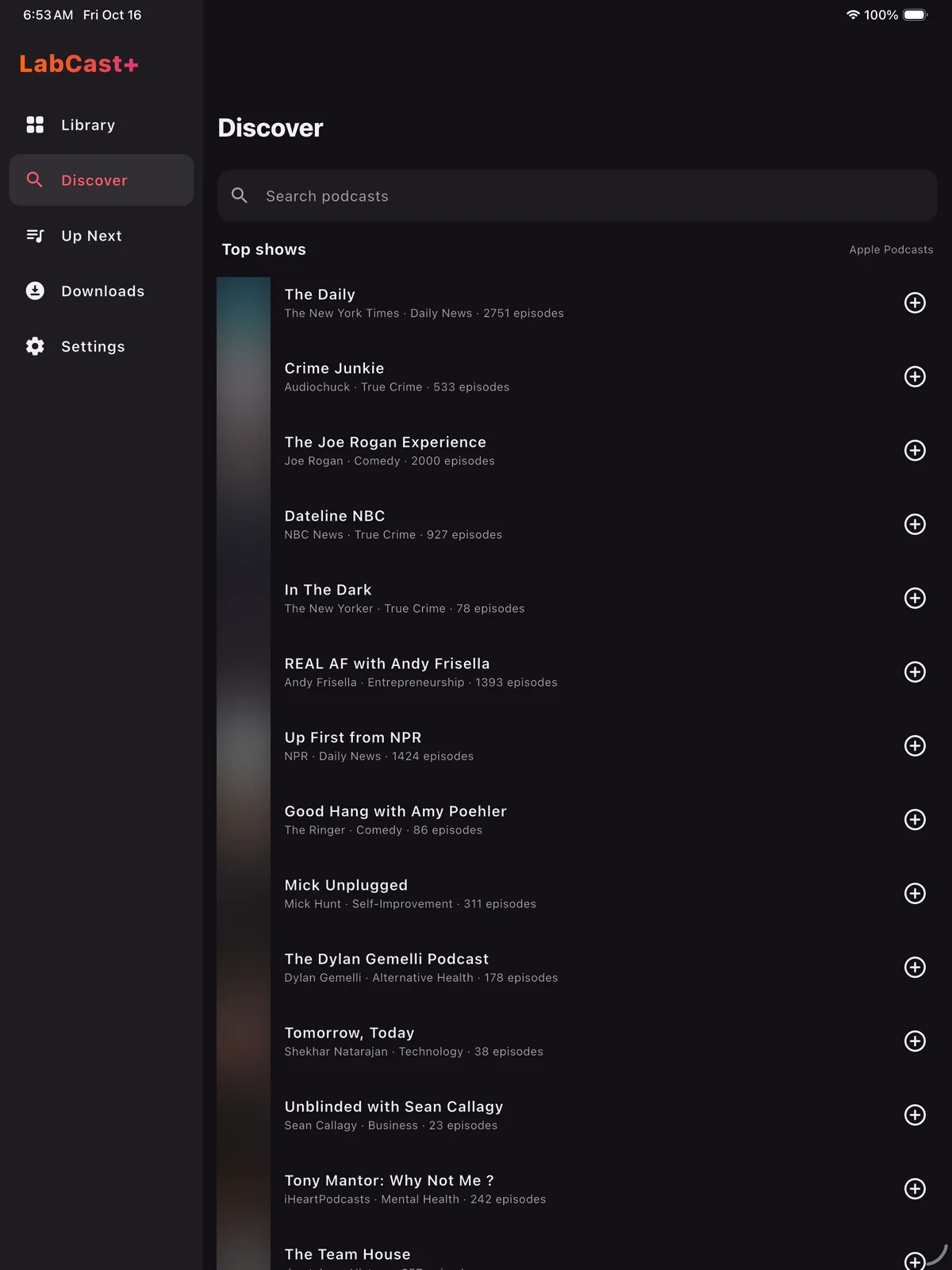Click 'Dylan Gemelli · Alternative Health · 178 episodes'
Image resolution: width=952 pixels, height=1270 pixels.
point(421,978)
